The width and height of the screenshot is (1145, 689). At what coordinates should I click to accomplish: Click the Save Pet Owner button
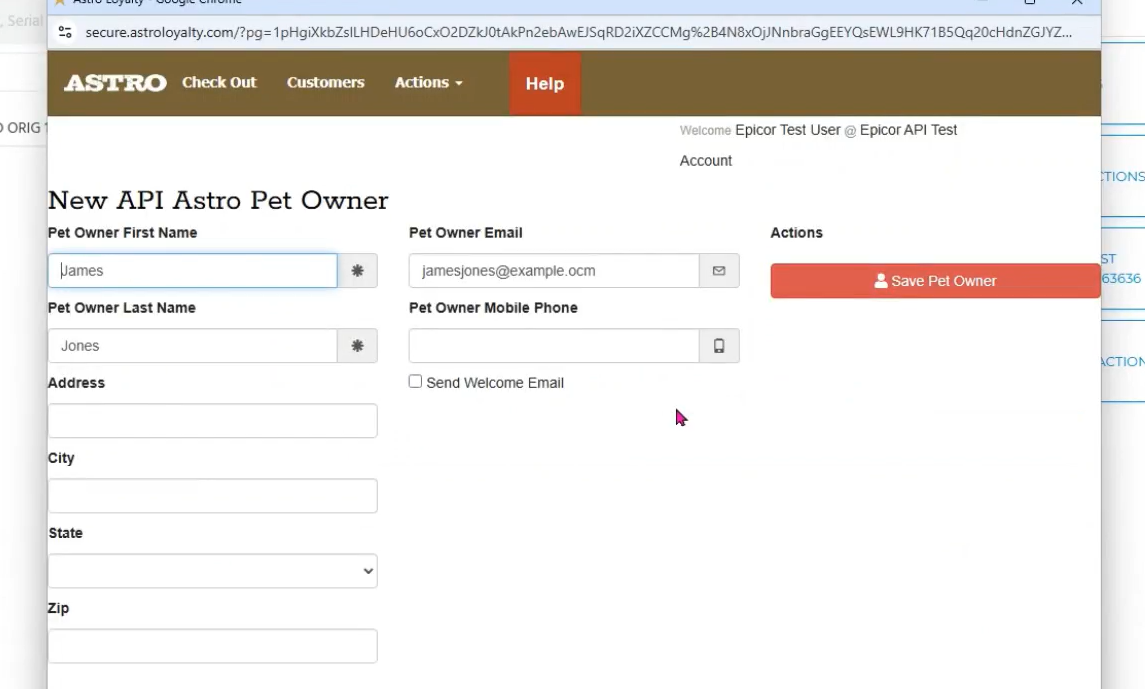934,281
